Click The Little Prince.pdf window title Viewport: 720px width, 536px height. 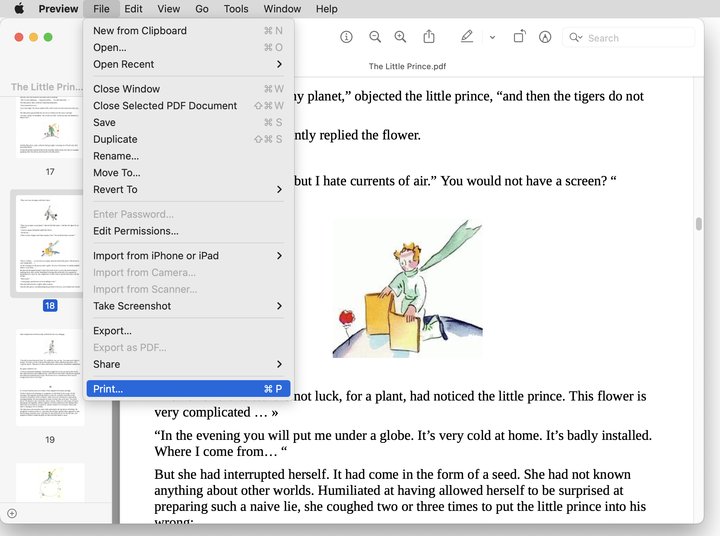(x=407, y=66)
